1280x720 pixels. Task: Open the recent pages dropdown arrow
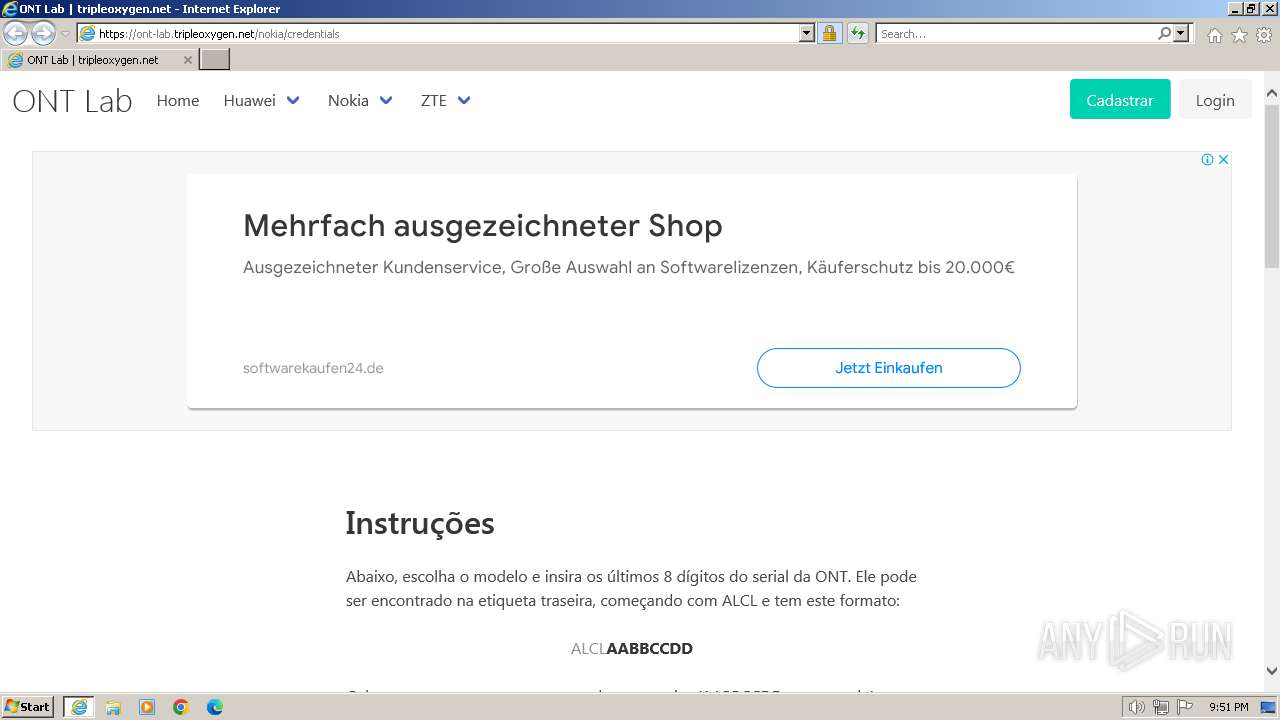pos(65,34)
